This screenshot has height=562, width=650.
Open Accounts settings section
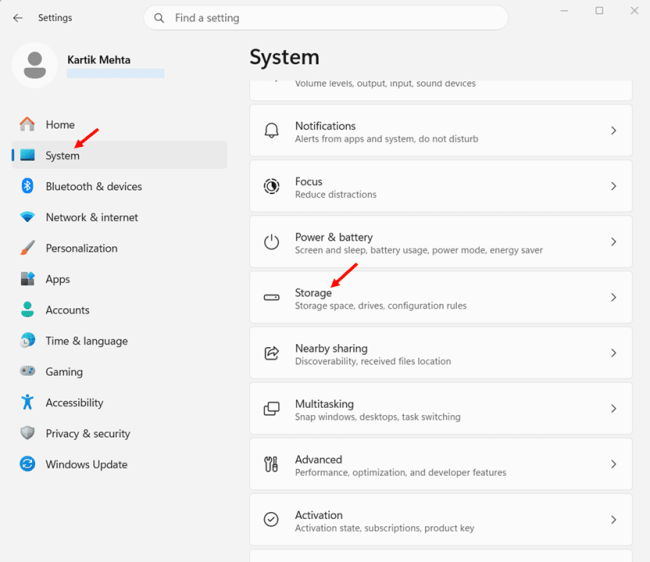119,310
